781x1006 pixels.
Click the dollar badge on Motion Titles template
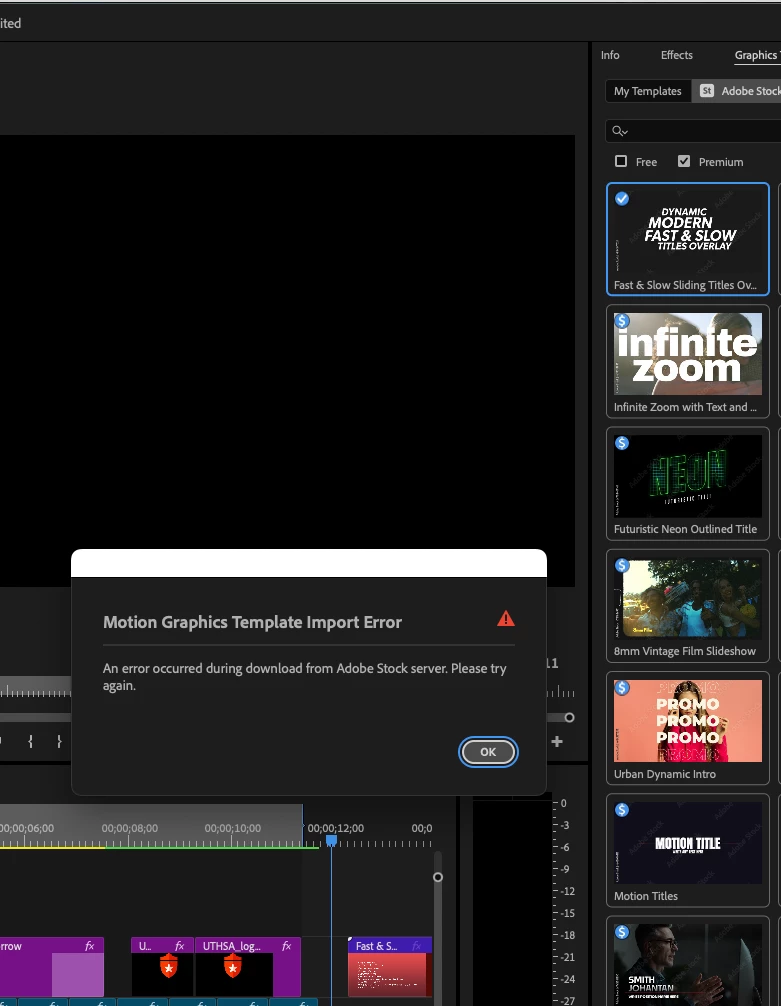click(622, 810)
